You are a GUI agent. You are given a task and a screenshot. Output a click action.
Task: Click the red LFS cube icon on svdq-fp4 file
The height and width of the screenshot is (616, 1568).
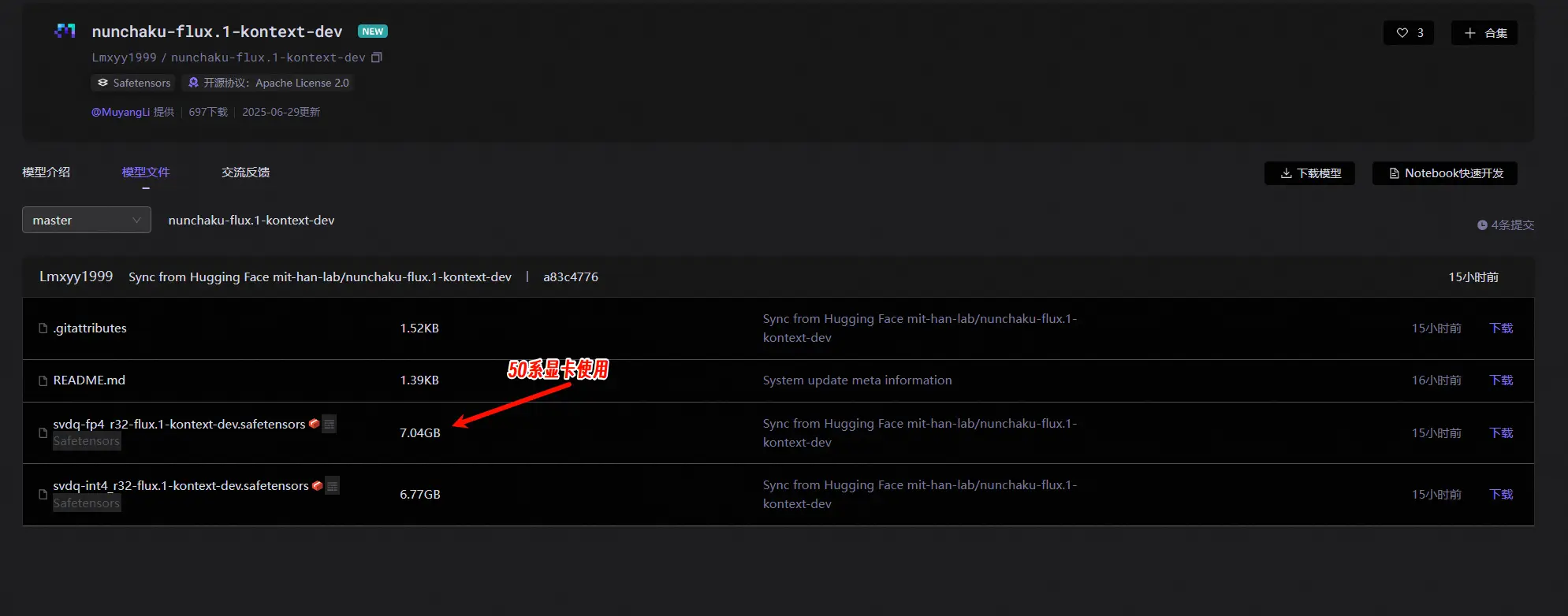[314, 424]
